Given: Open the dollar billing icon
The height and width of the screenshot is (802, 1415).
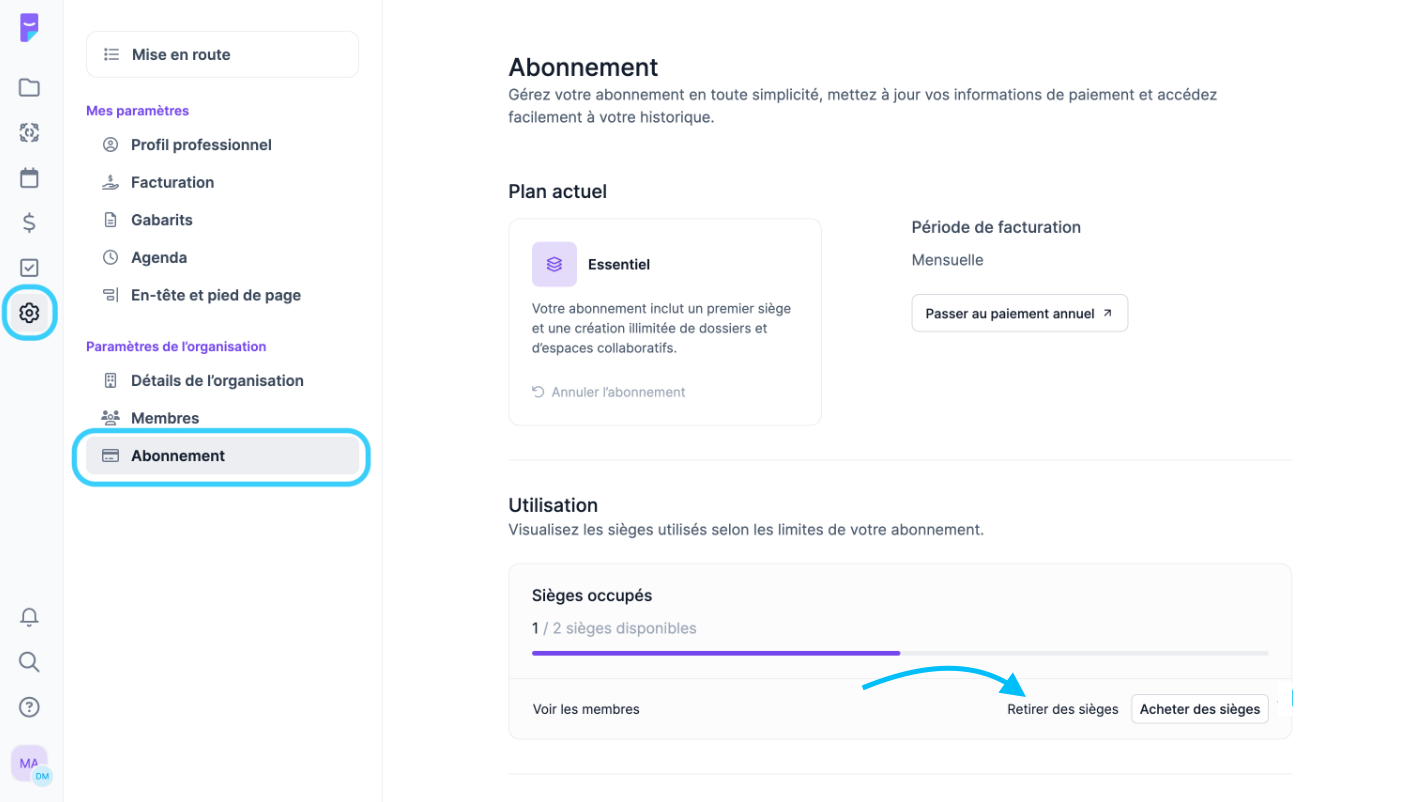Looking at the screenshot, I should pos(29,223).
